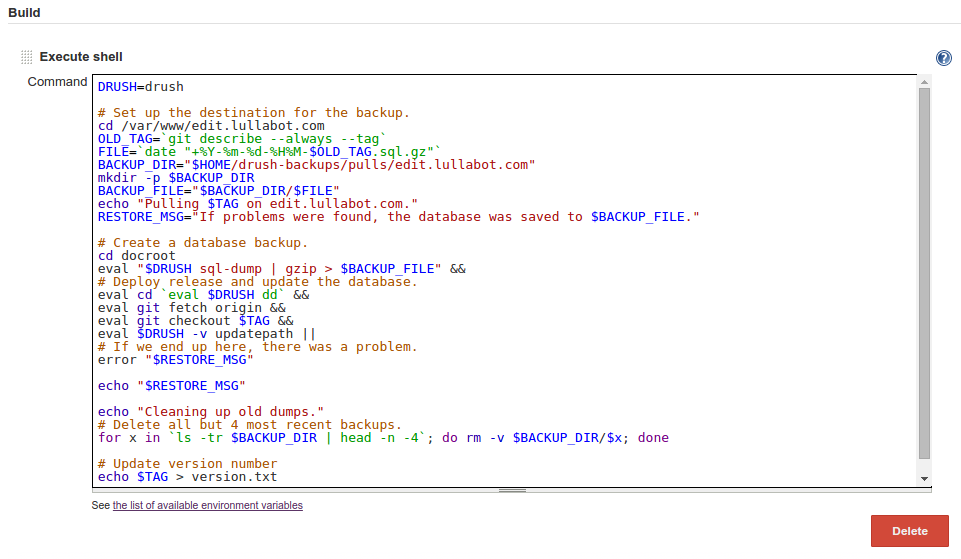961x559 pixels.
Task: Click the eval cd `eval $DRUSH dd` line
Action: [203, 295]
